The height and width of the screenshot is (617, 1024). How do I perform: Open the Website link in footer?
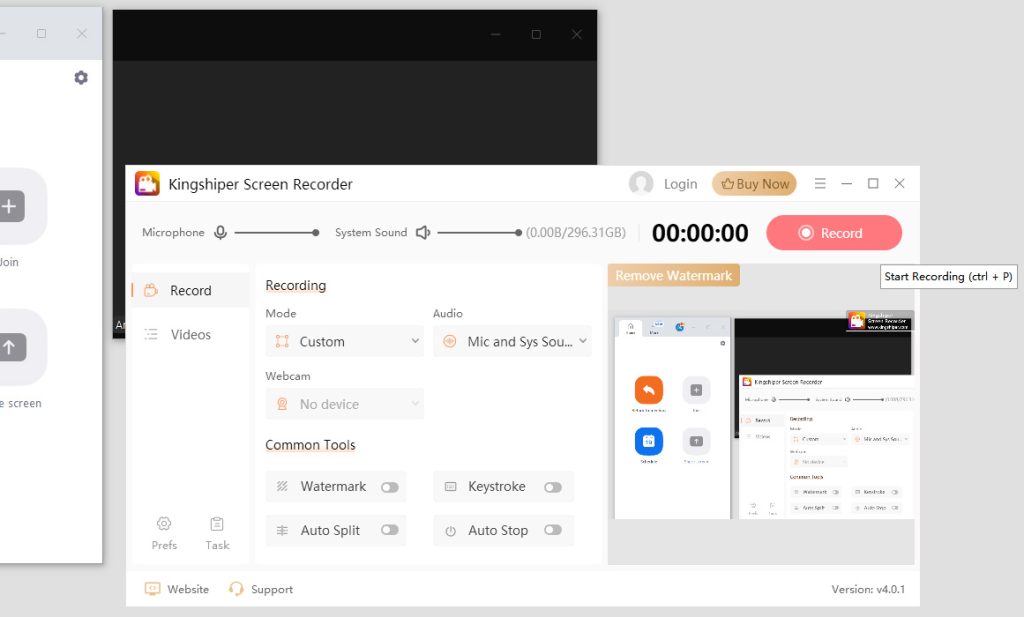(188, 589)
